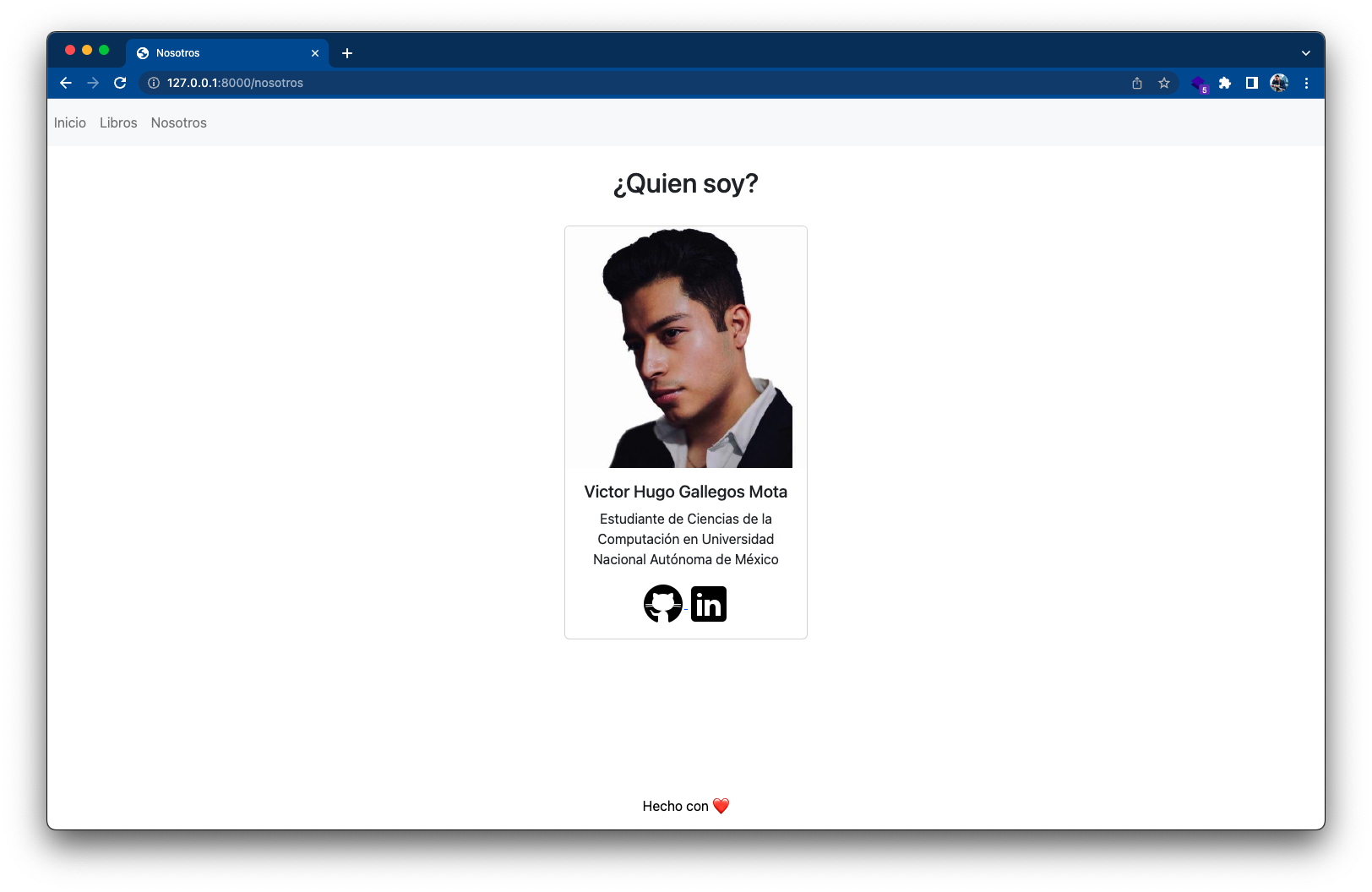Open a new browser tab with the plus button

pos(346,52)
